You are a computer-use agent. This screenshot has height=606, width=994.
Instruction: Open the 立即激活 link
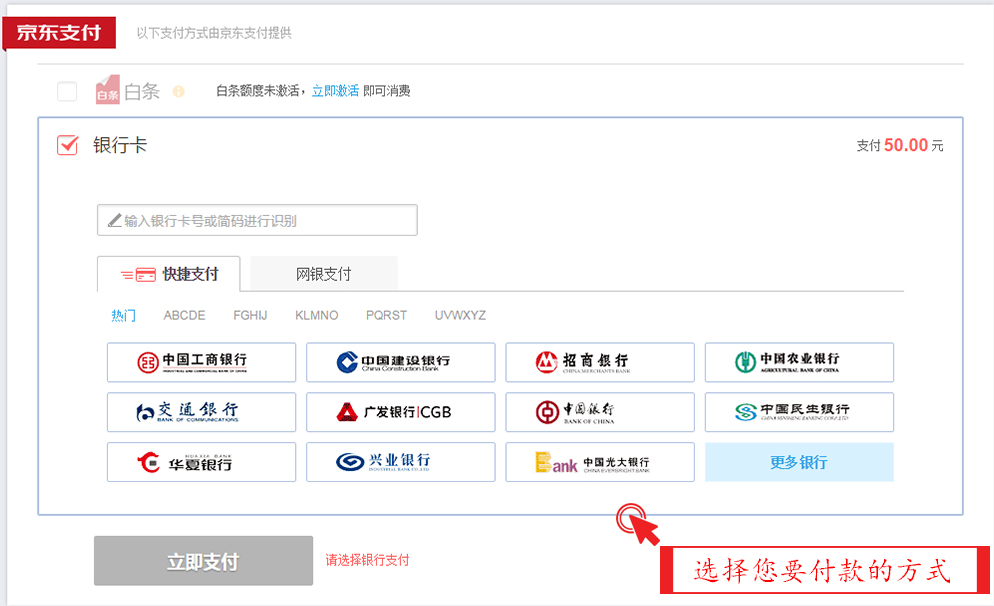click(x=335, y=91)
